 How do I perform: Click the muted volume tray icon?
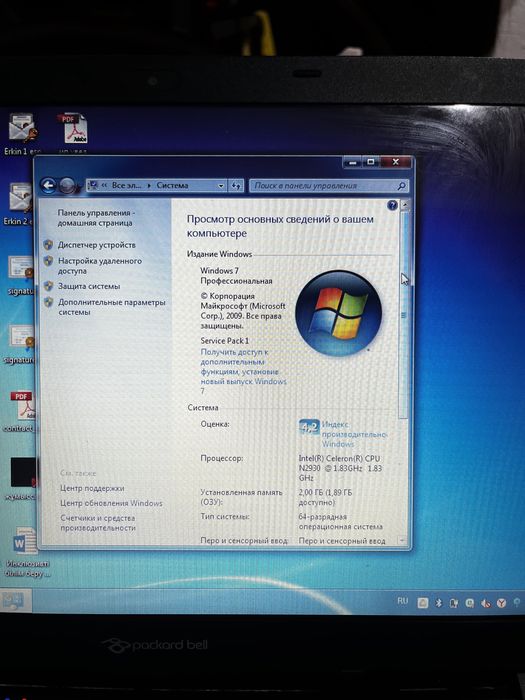click(485, 603)
